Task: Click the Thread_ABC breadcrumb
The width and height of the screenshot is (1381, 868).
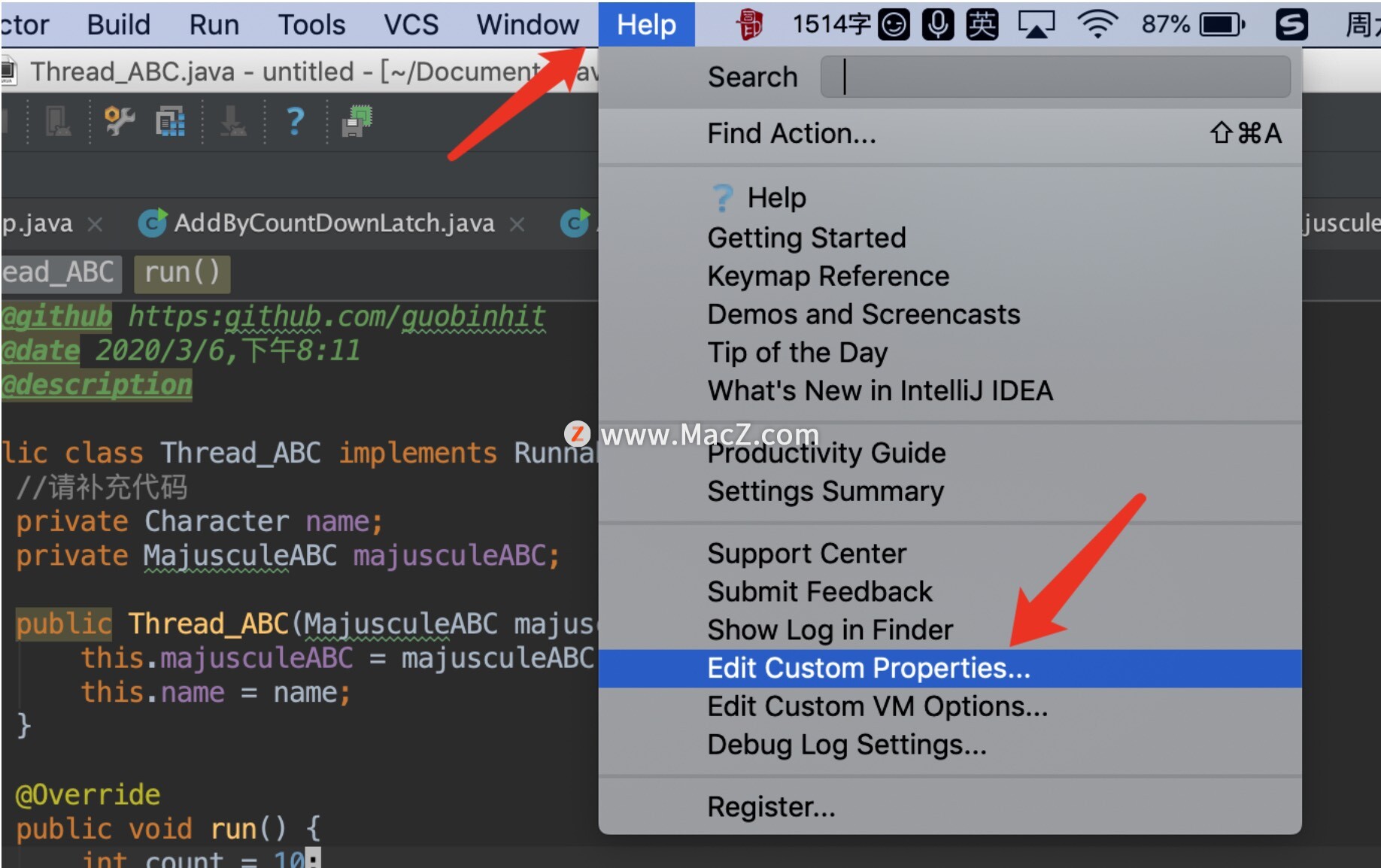Action: (60, 273)
